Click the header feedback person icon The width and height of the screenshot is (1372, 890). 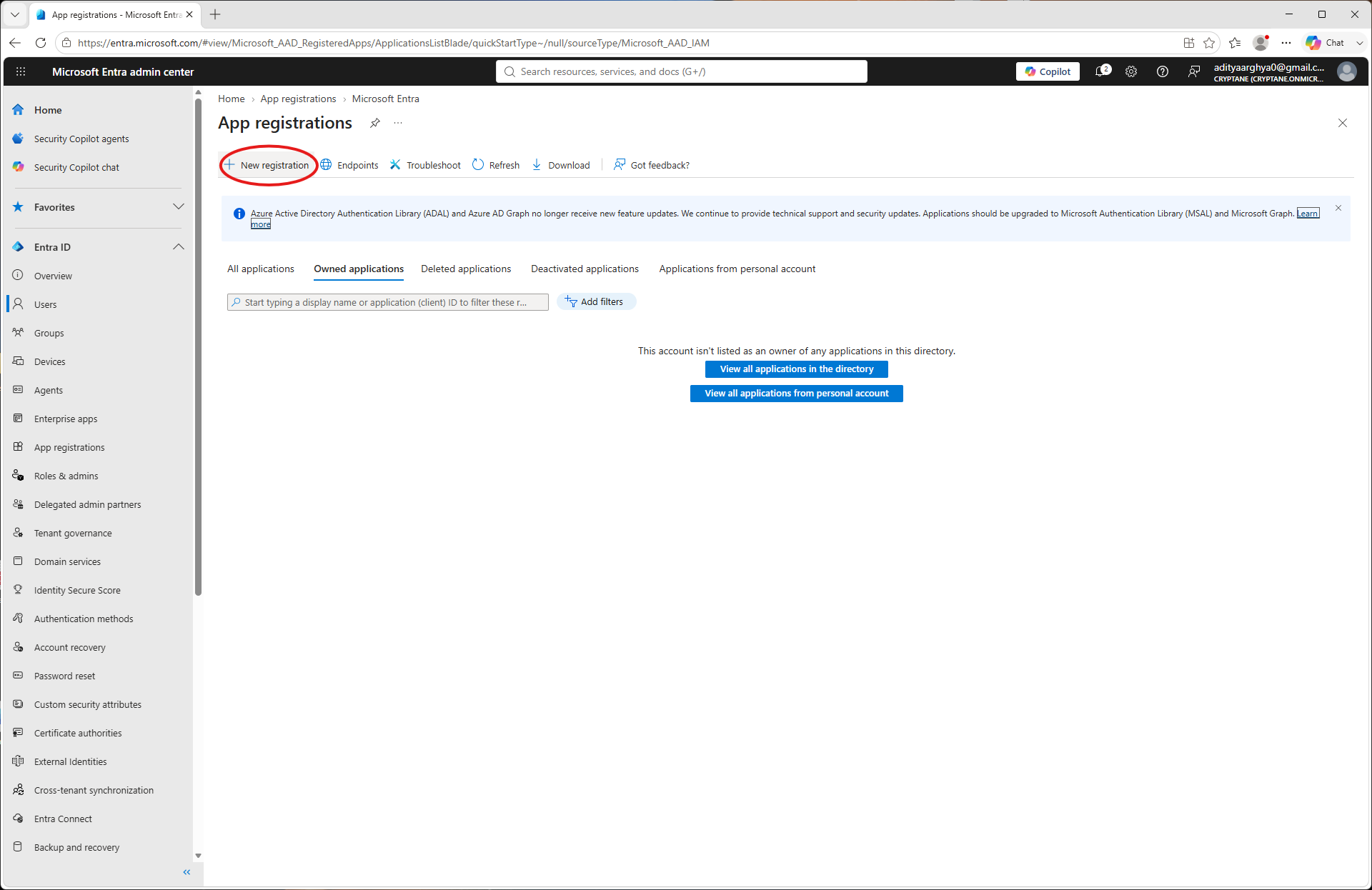point(1194,71)
